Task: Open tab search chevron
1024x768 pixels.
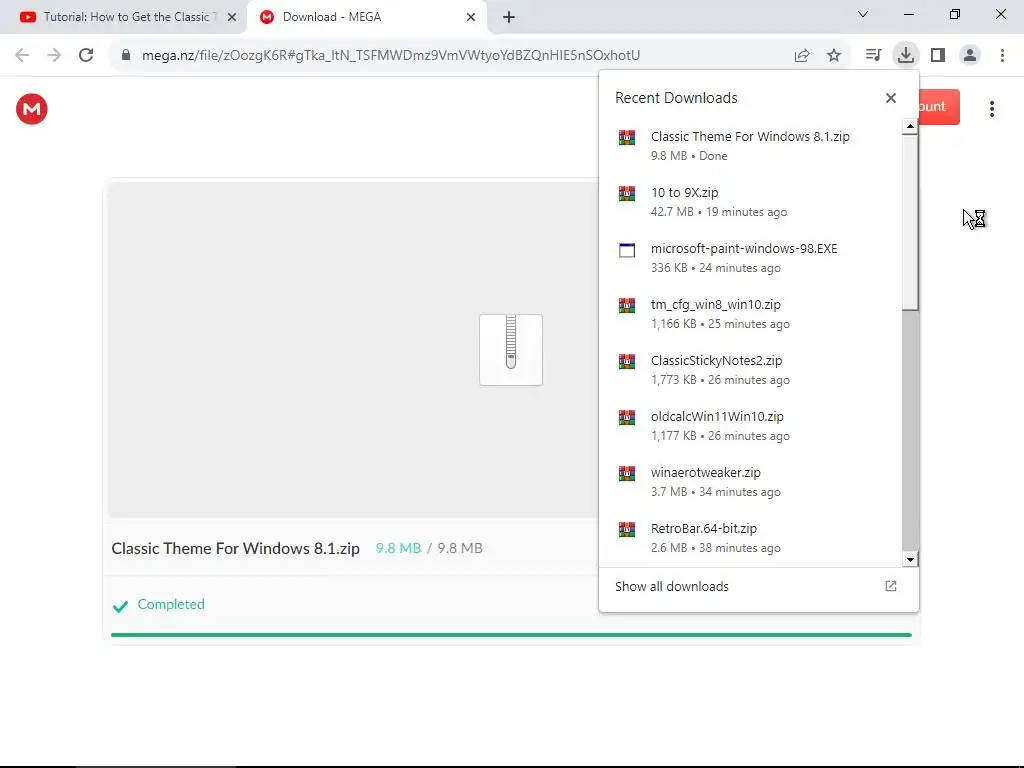Action: coord(863,14)
